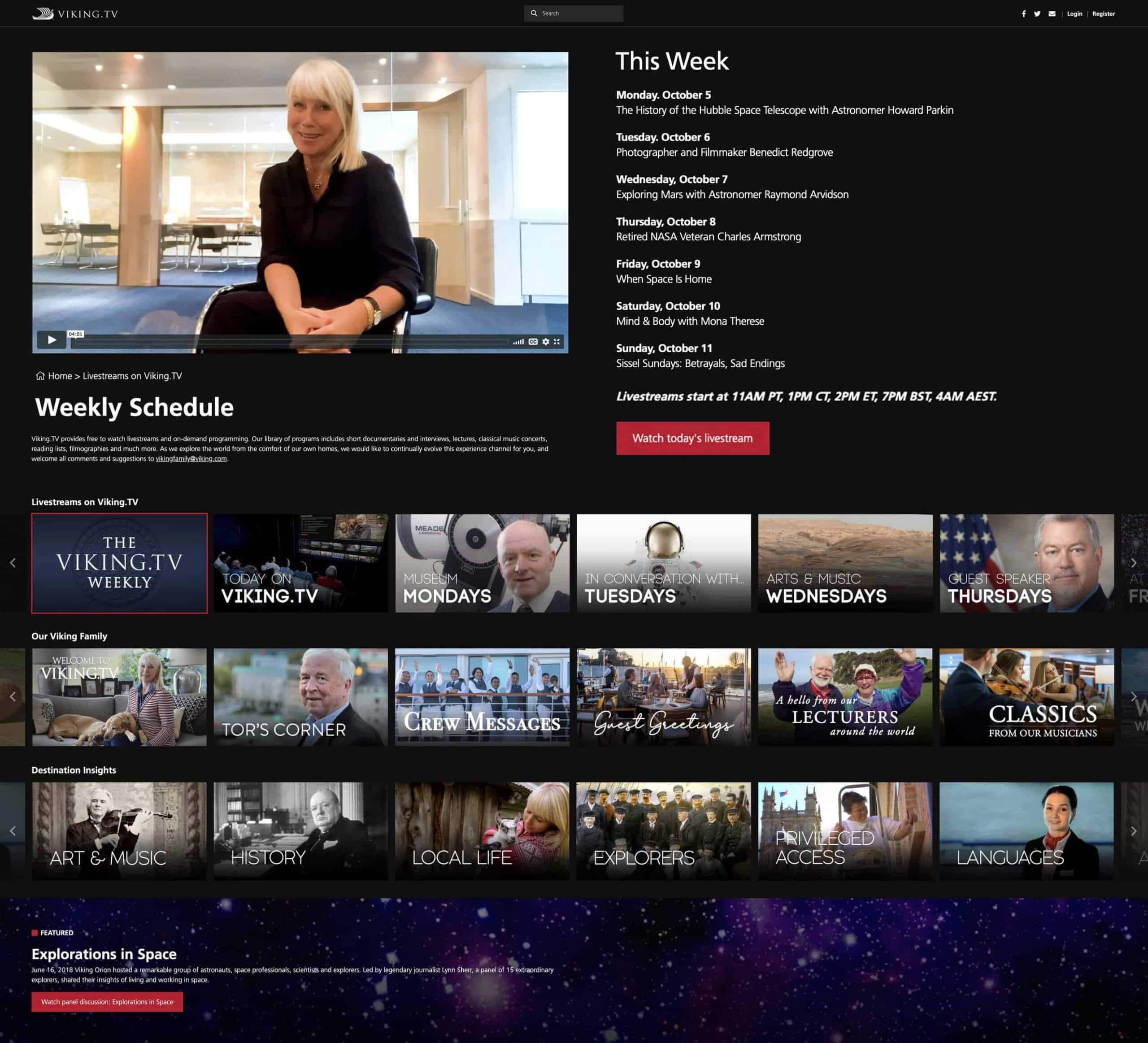Toggle closed captions on the video
The height and width of the screenshot is (1043, 1148).
[533, 342]
